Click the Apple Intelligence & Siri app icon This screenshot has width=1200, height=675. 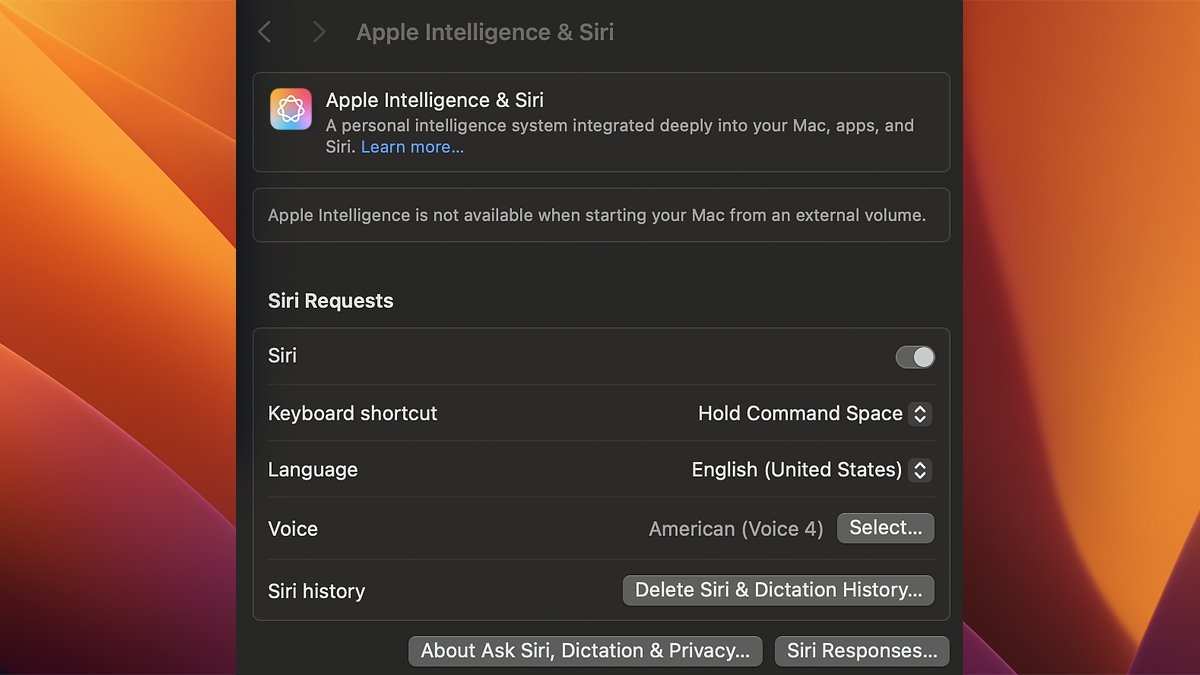[x=291, y=109]
